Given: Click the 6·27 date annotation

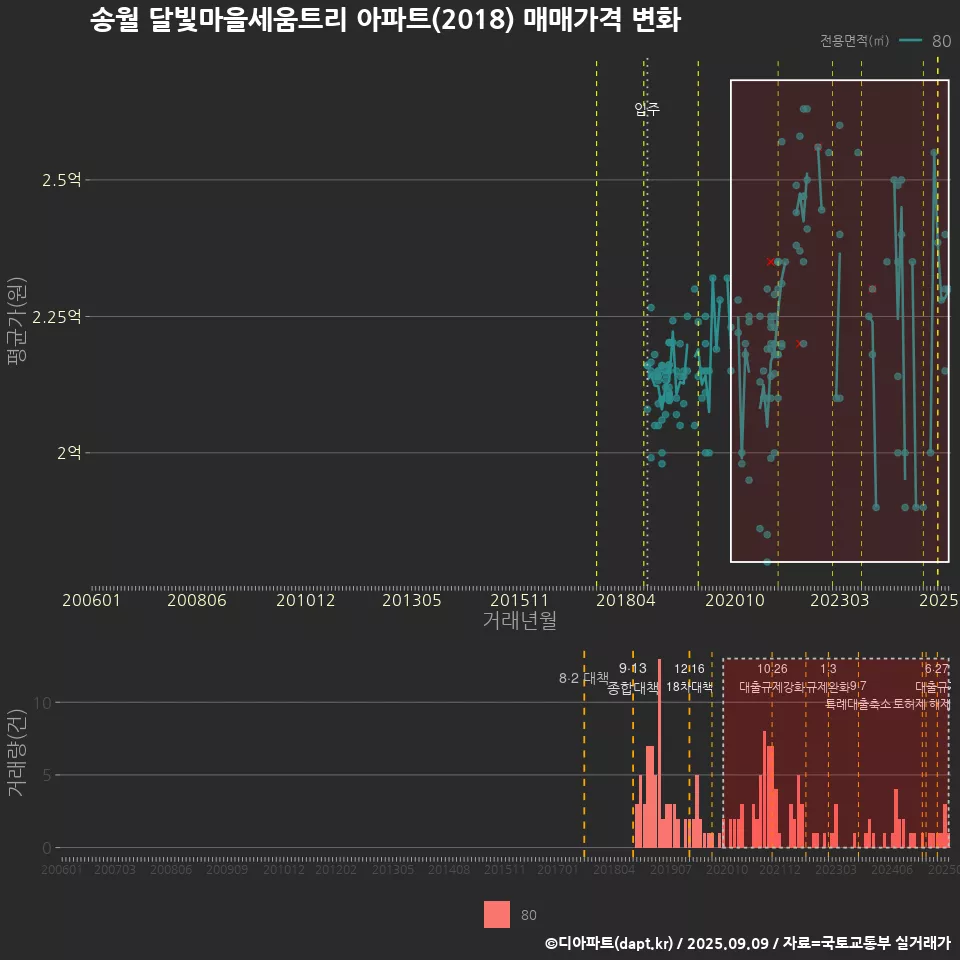Looking at the screenshot, I should tap(936, 669).
